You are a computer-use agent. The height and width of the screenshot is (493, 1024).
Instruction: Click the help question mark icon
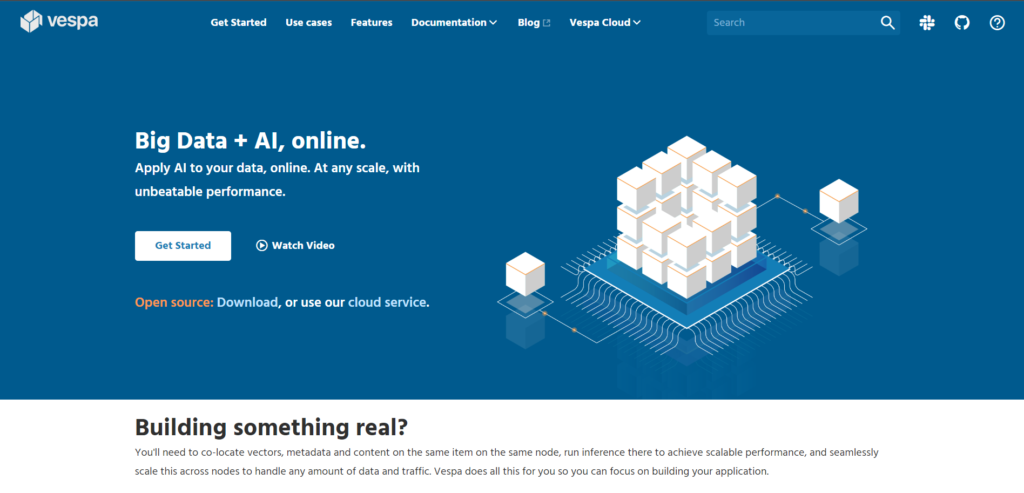coord(997,22)
